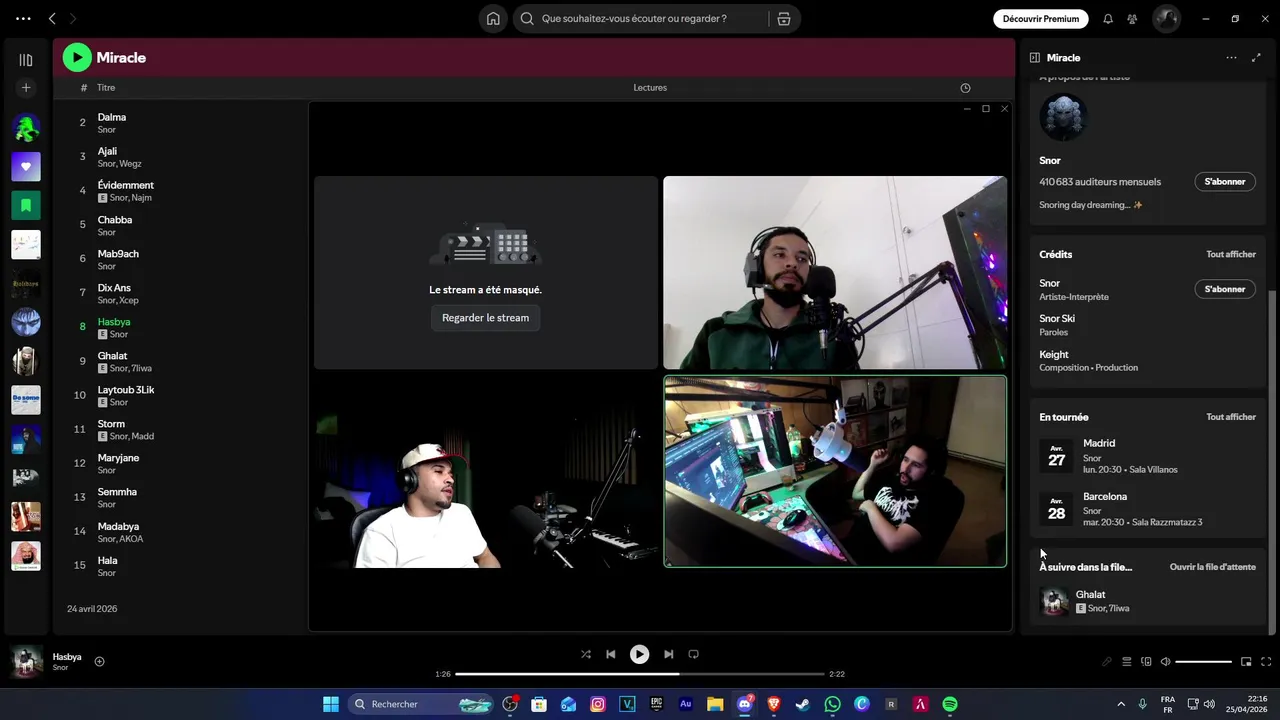1280x720 pixels.
Task: Open the three-dots menu at top left
Action: (x=23, y=19)
